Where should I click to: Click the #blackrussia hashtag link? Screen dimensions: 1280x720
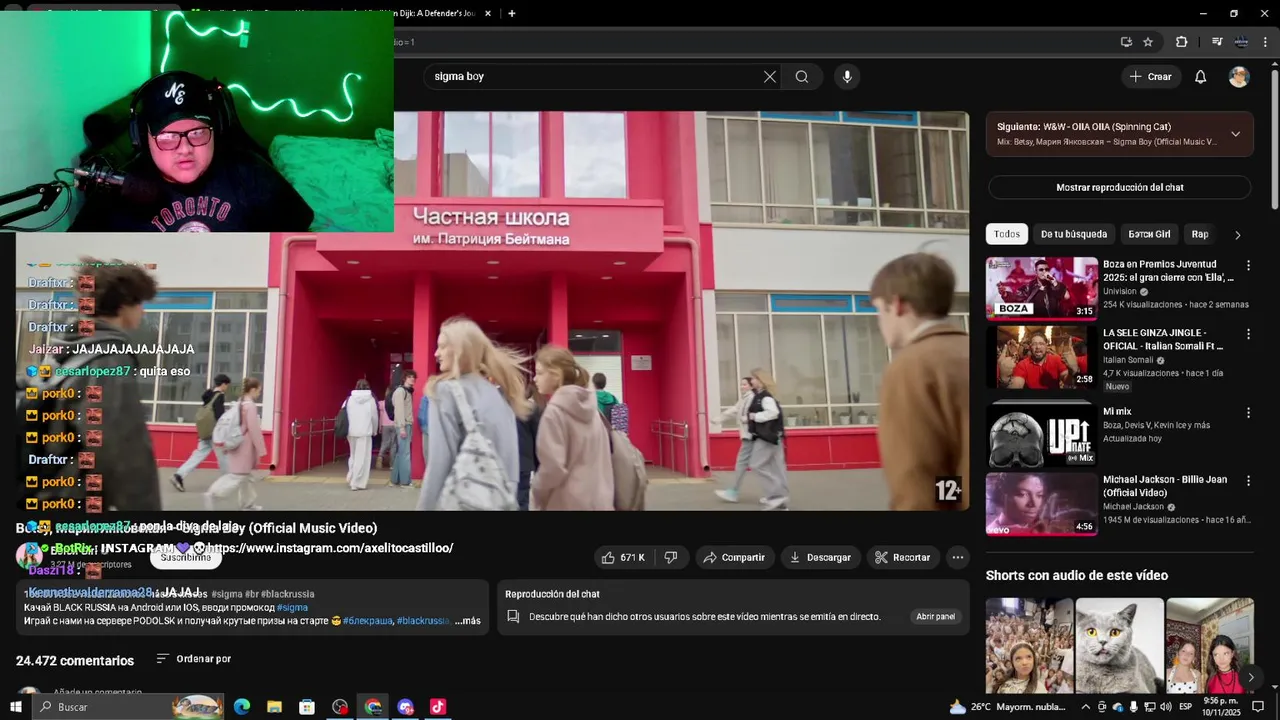423,621
